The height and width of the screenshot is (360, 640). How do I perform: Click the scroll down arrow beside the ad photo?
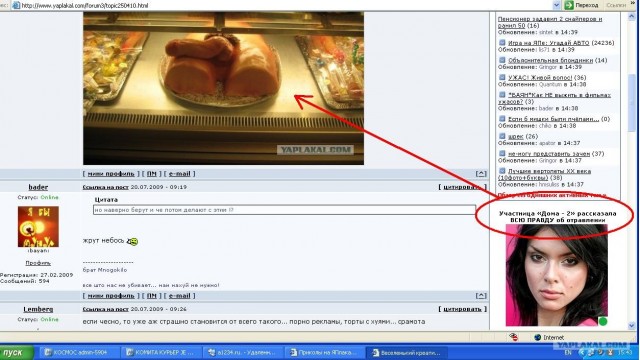[x=632, y=325]
